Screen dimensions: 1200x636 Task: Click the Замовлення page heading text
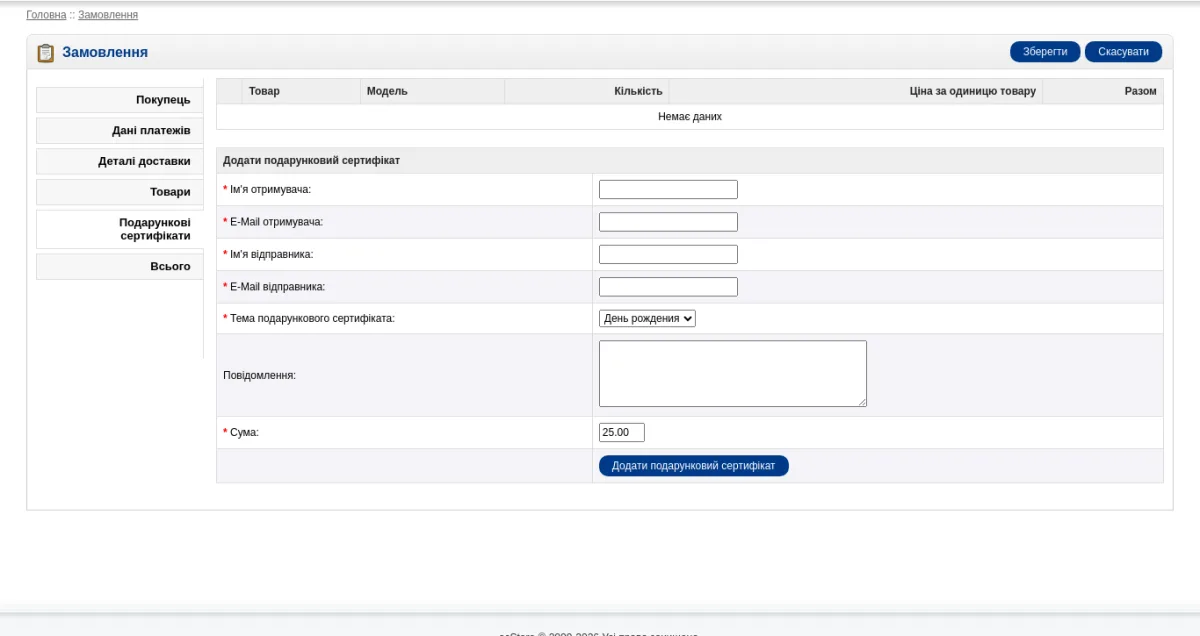[105, 52]
